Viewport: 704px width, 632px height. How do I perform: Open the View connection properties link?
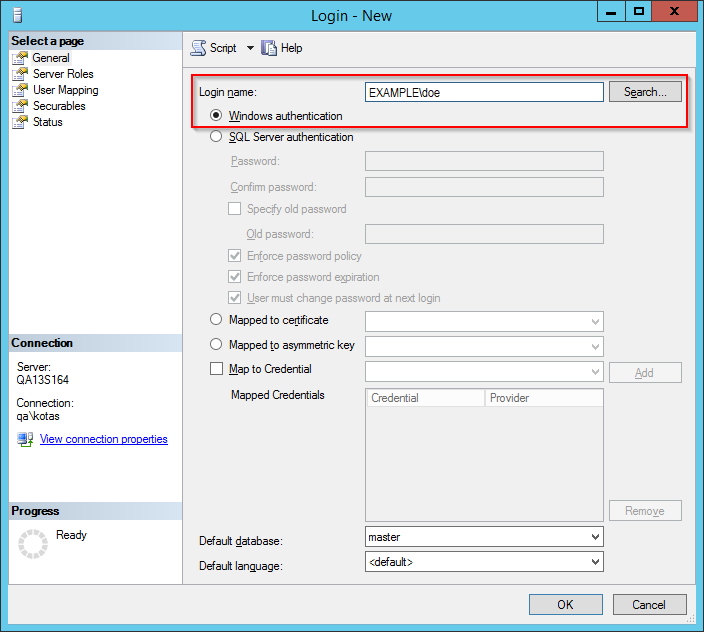pos(103,439)
